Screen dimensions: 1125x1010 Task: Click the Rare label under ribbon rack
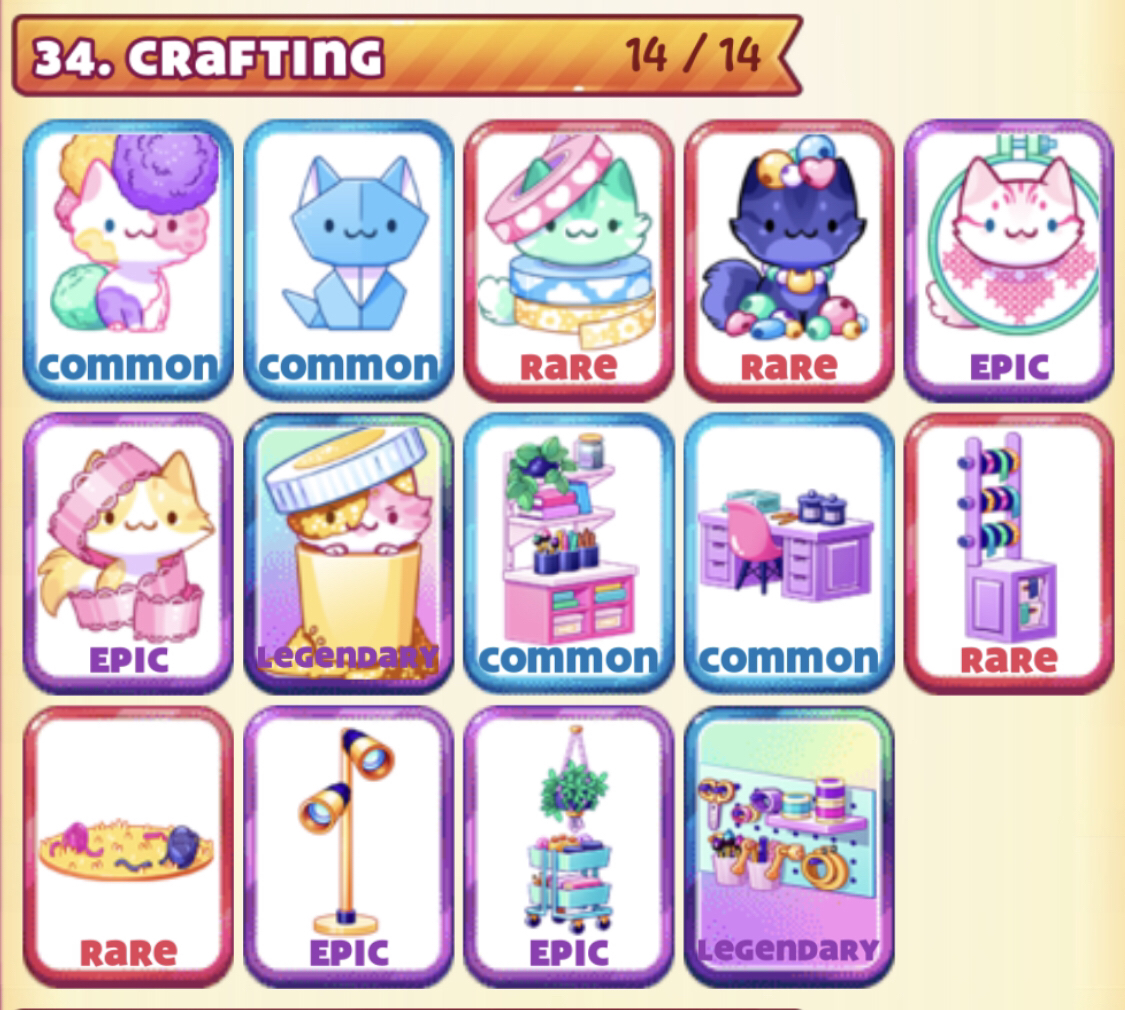[1009, 659]
